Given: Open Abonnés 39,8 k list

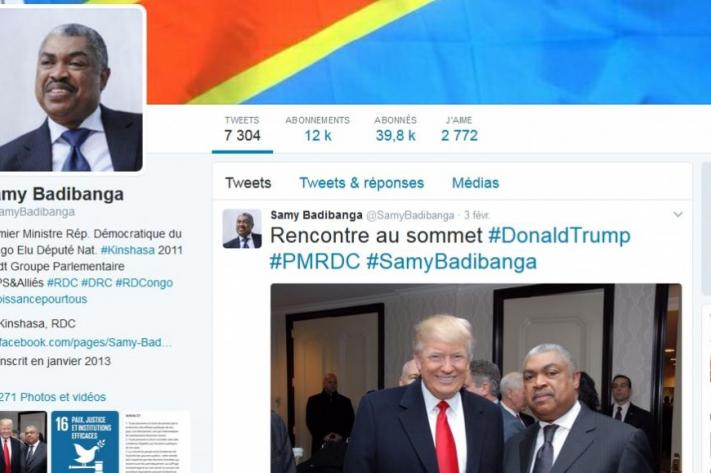Looking at the screenshot, I should 395,129.
